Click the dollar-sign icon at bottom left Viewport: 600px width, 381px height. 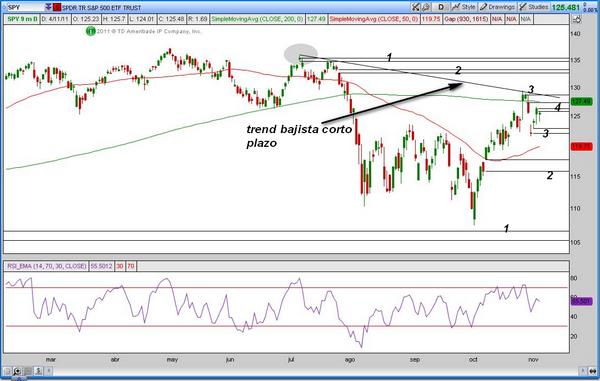coord(38,371)
